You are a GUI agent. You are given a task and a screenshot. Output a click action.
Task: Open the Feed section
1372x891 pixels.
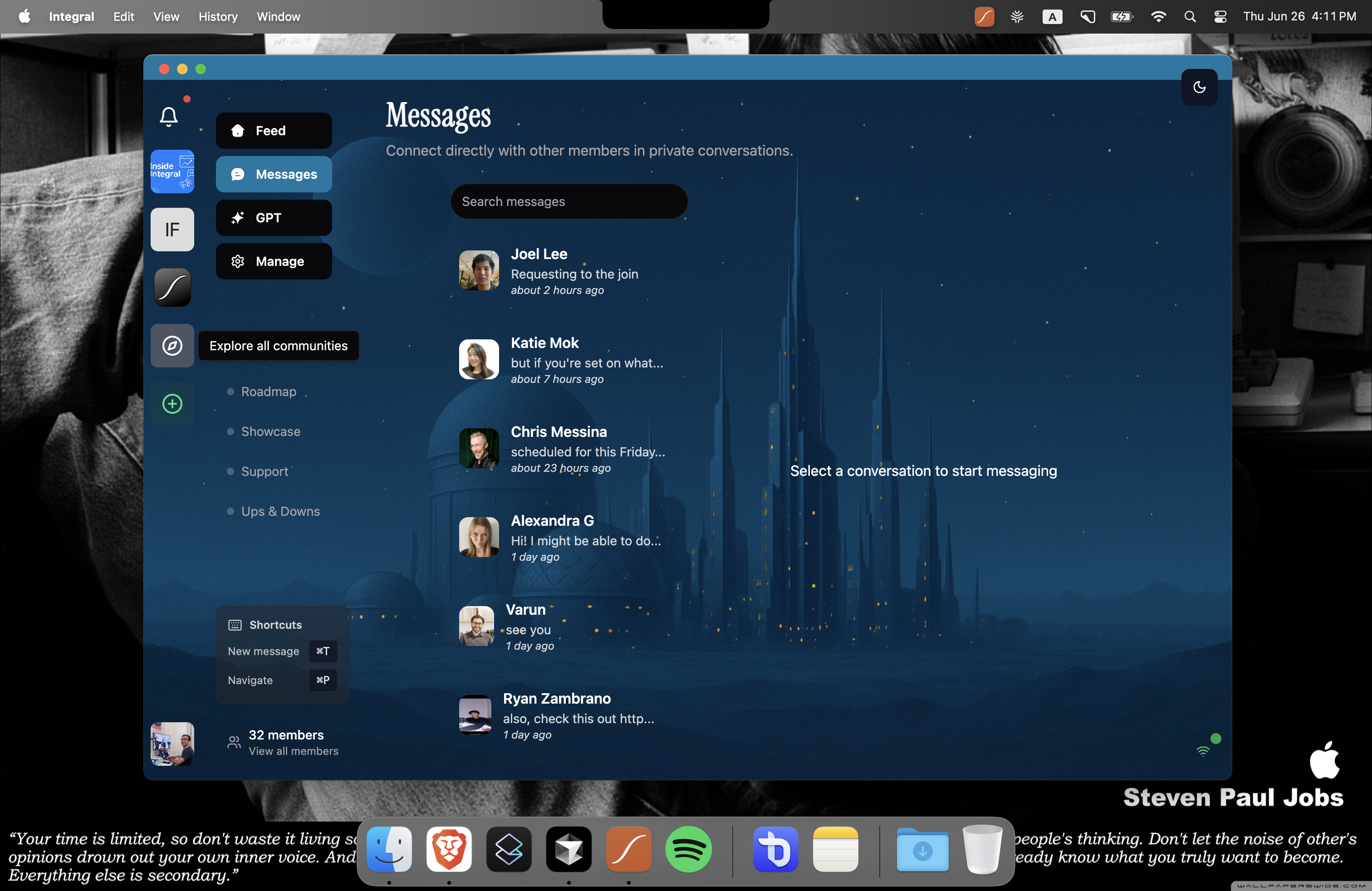click(x=273, y=130)
